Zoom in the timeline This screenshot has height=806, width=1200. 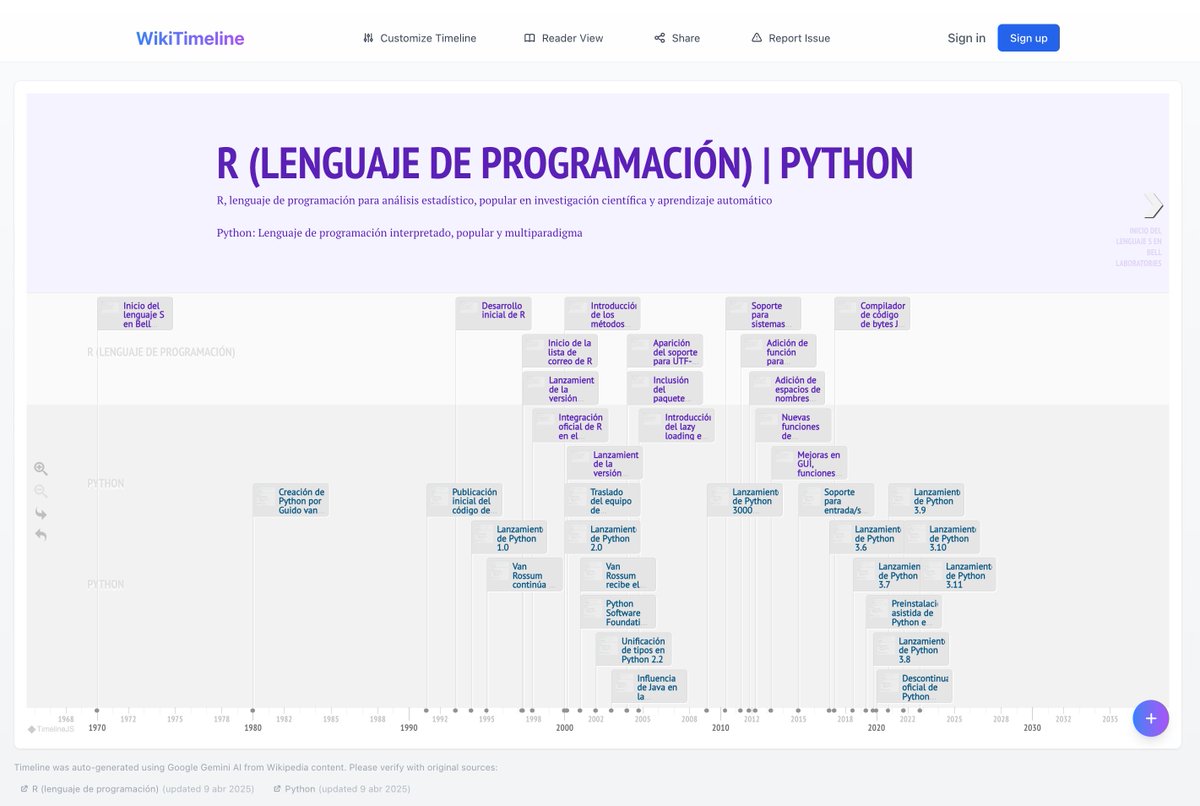click(41, 469)
